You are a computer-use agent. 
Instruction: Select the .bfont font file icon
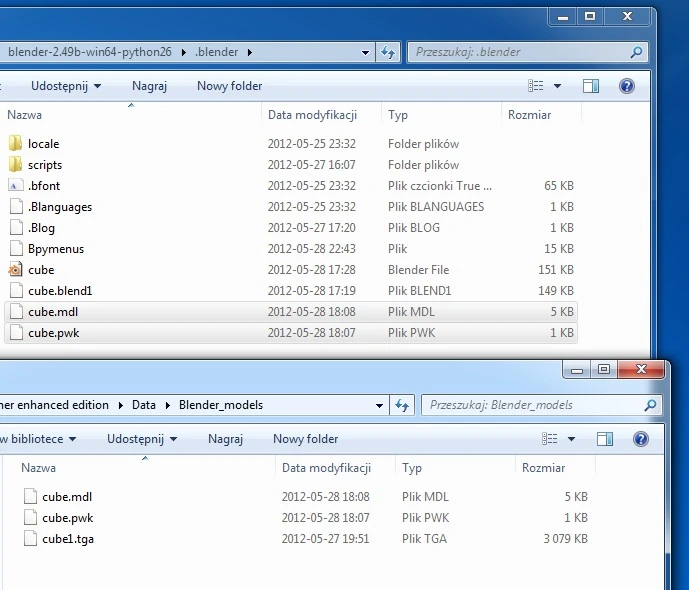[x=15, y=185]
